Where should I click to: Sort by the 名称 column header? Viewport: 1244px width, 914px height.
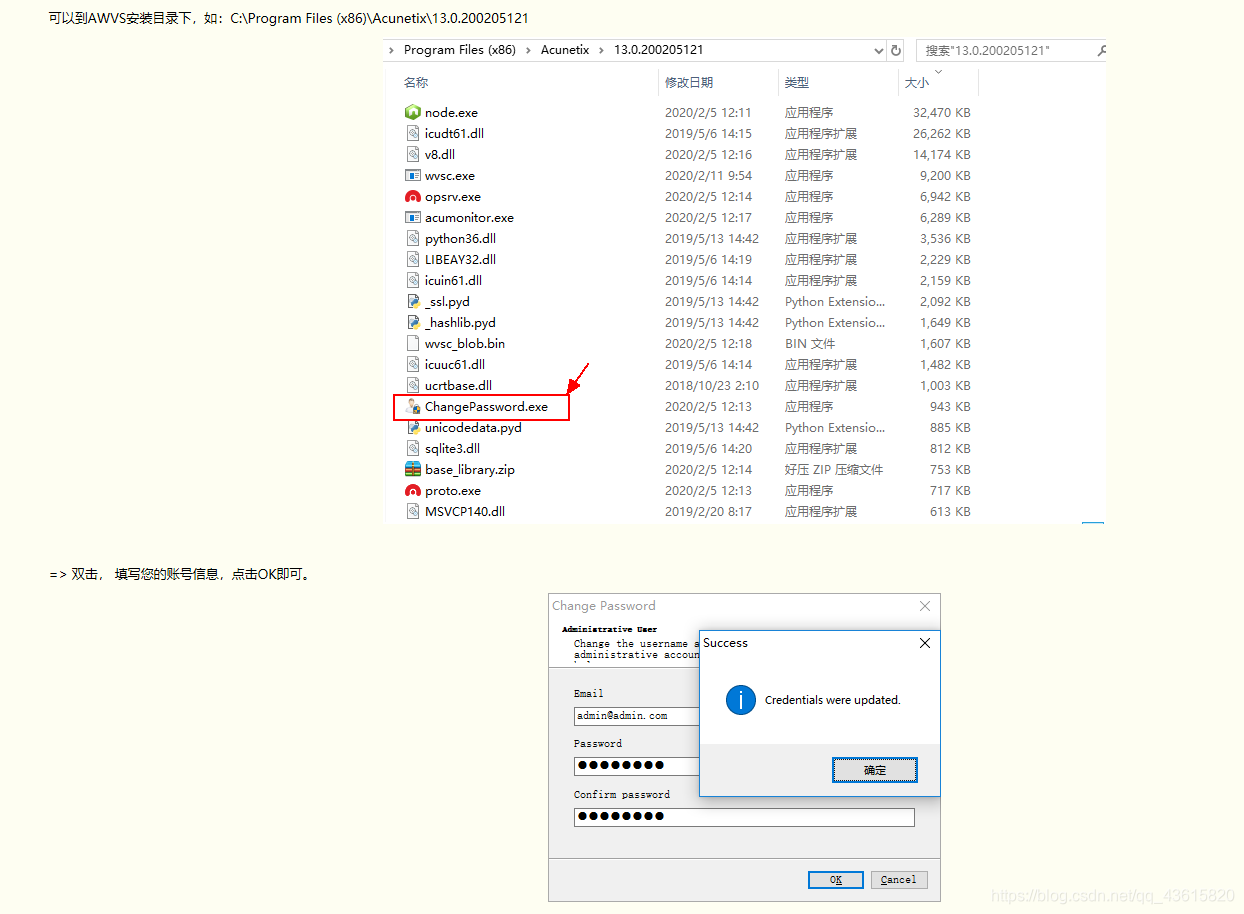click(x=416, y=83)
